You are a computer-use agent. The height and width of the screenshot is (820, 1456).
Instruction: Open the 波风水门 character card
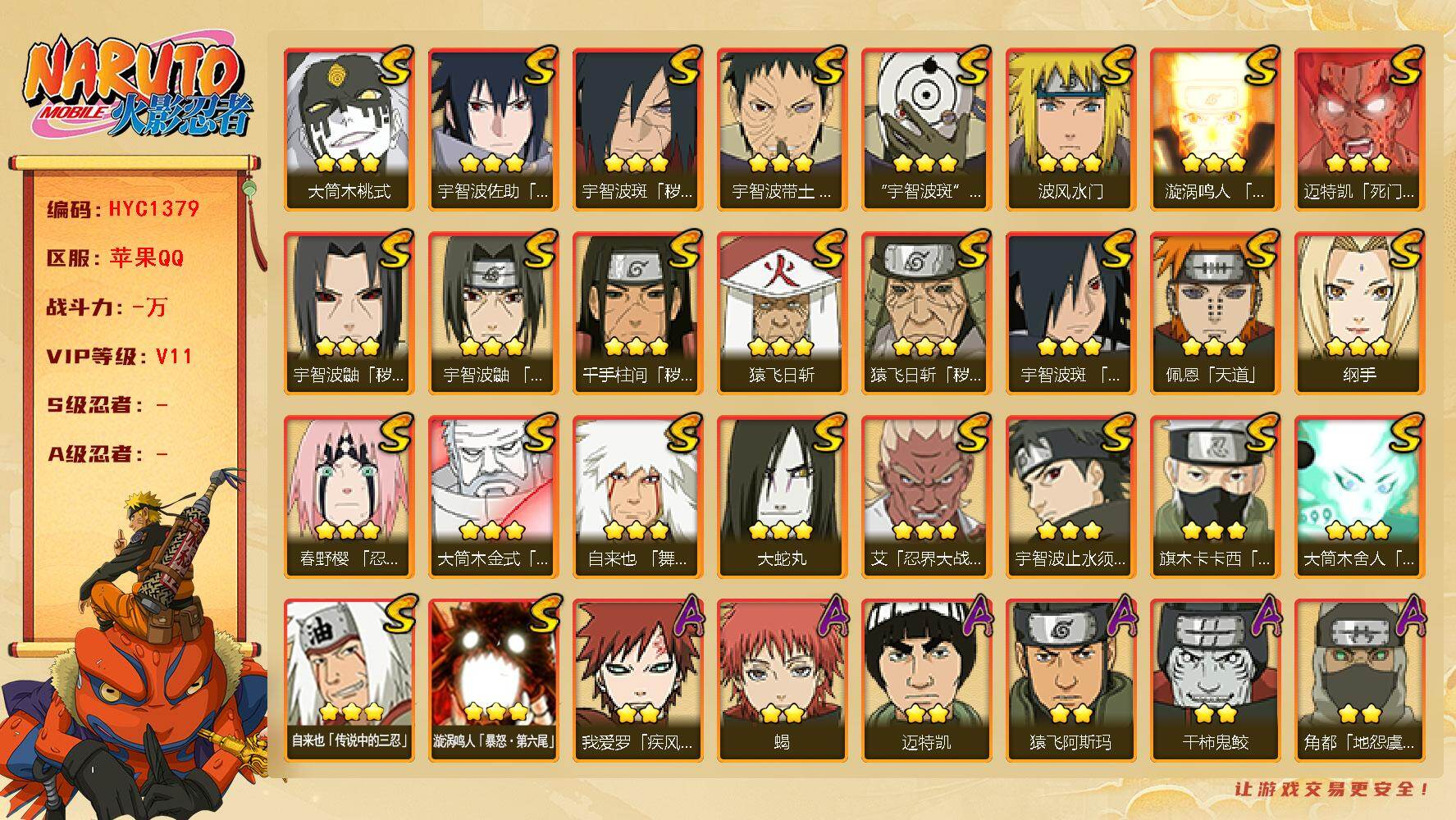pos(1070,130)
